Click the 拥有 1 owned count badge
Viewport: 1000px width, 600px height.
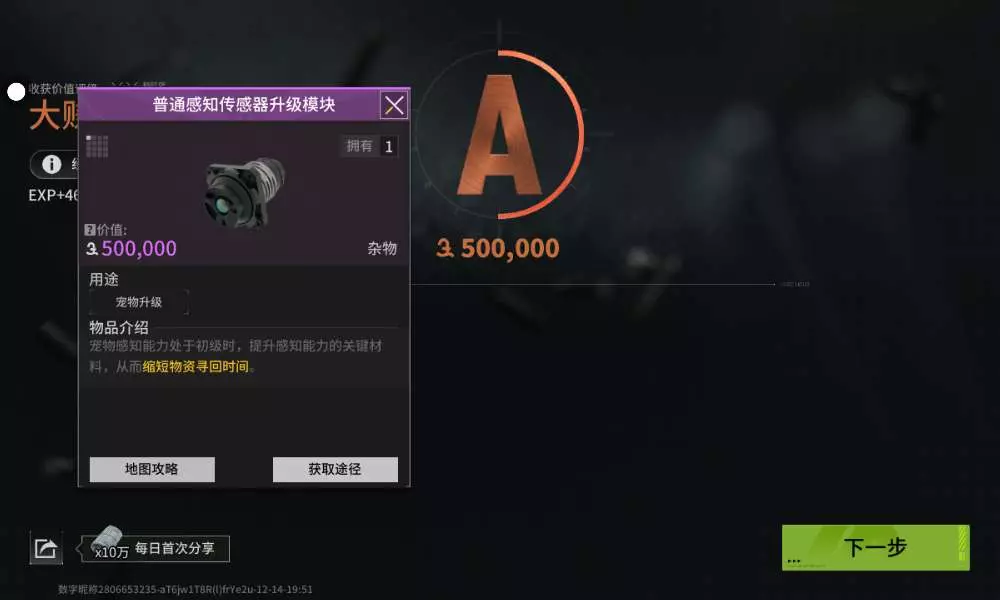coord(369,146)
